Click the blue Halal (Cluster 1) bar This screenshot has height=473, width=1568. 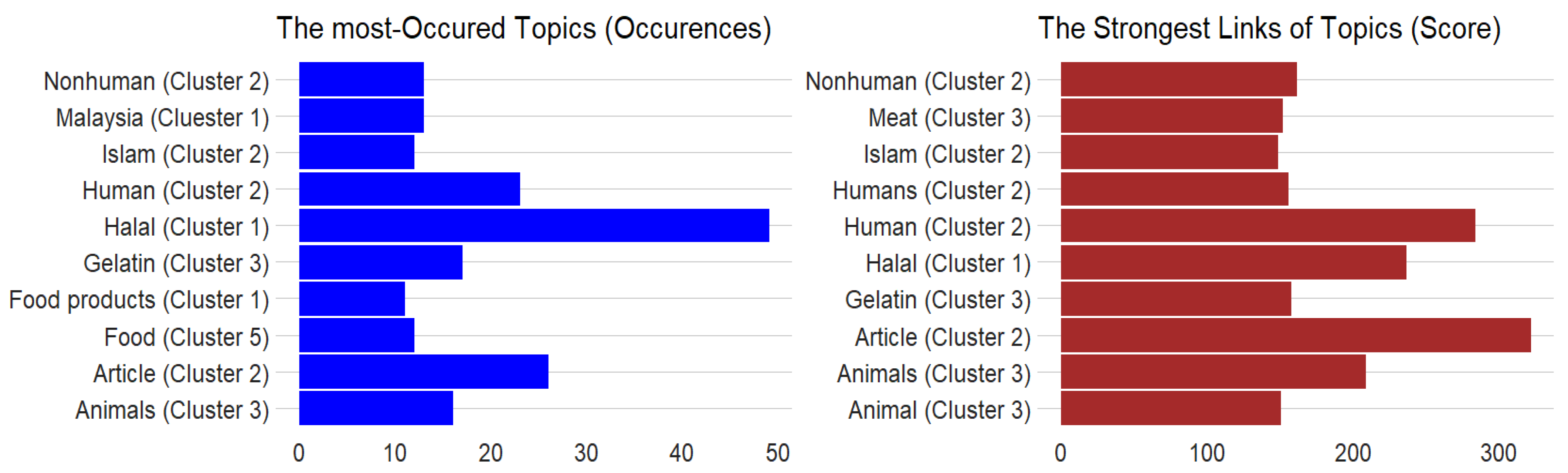[x=534, y=225]
